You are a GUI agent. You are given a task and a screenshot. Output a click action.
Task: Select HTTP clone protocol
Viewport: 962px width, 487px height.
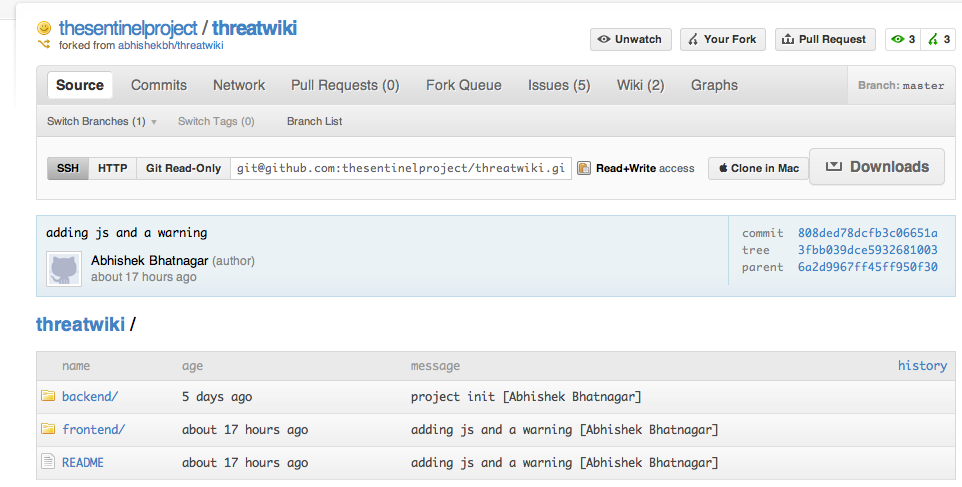(x=113, y=168)
